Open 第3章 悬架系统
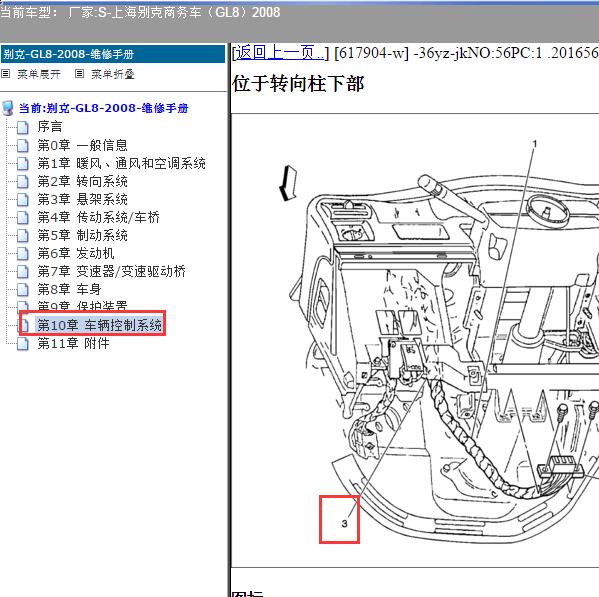Viewport: 599px width, 597px height. click(83, 199)
